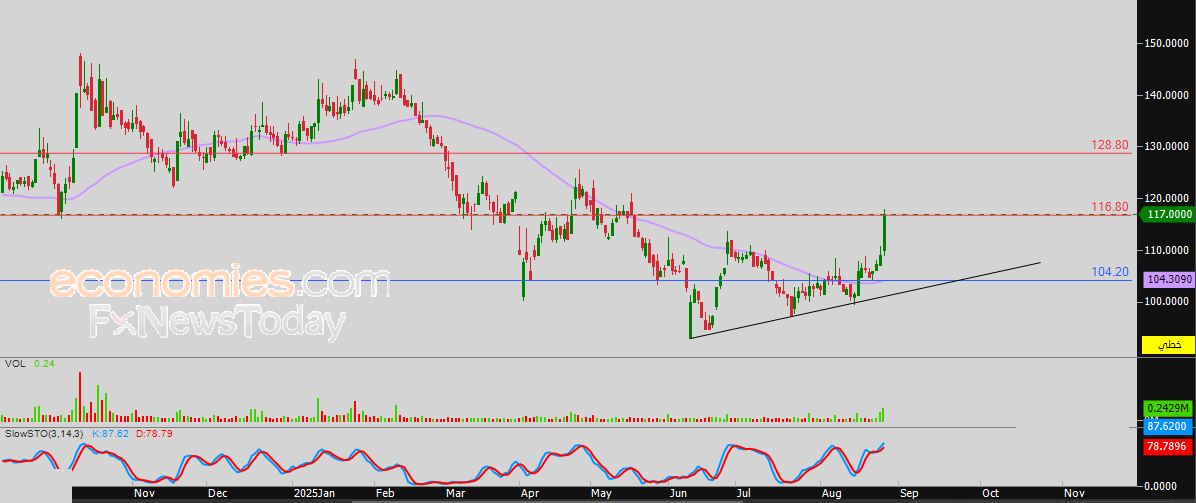The image size is (1196, 503).
Task: Click 120.0000 on the price axis
Action: pos(1167,198)
